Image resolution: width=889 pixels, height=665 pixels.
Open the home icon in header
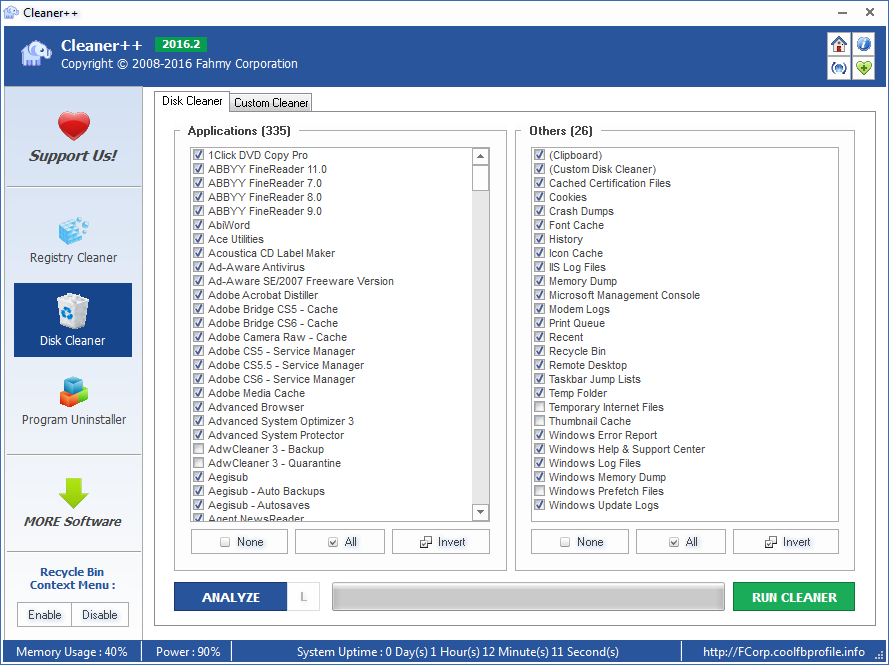pyautogui.click(x=839, y=44)
